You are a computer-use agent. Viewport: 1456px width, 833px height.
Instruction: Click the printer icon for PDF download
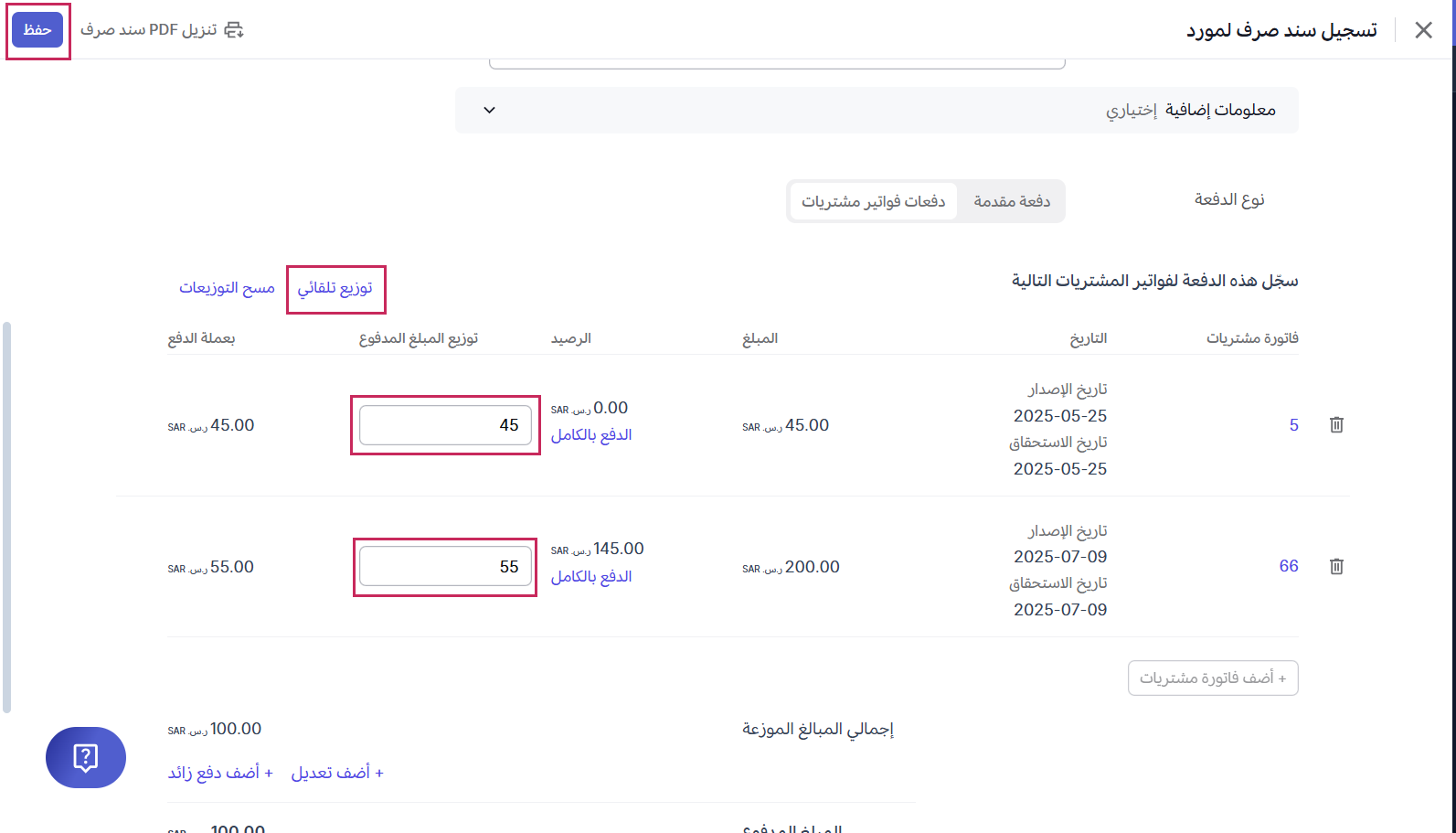pos(234,30)
